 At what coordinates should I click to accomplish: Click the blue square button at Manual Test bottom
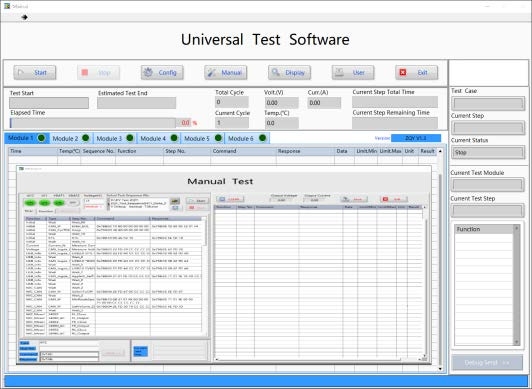point(140,351)
